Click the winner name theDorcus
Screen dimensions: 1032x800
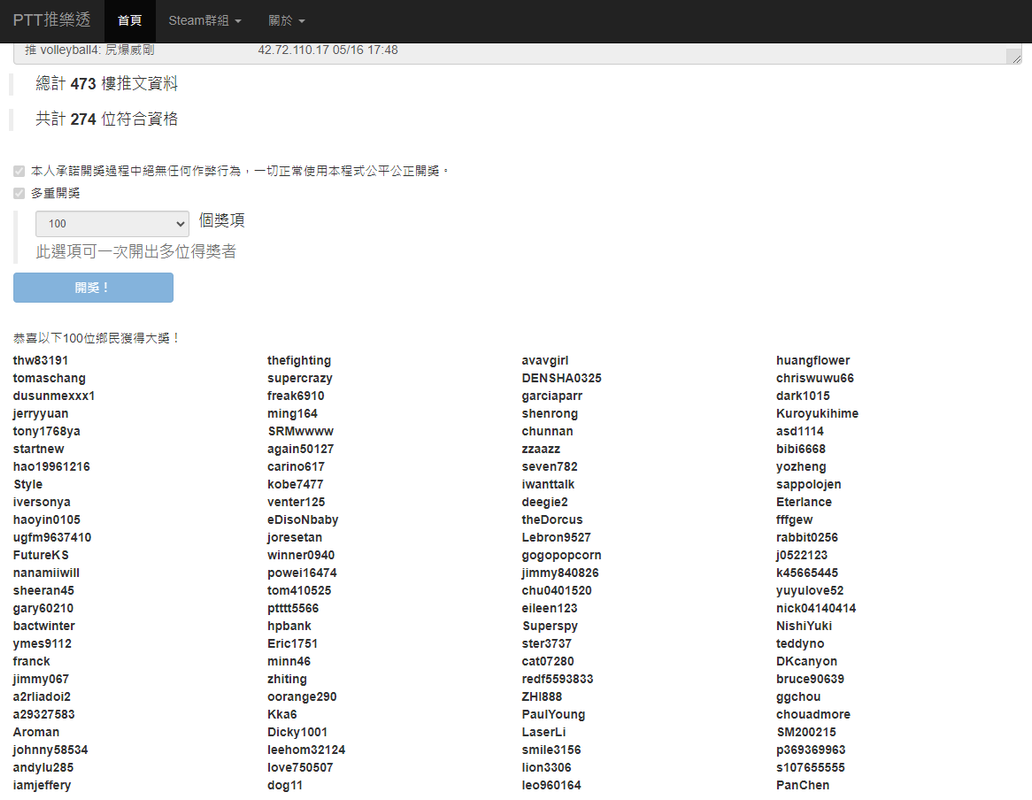tap(552, 520)
